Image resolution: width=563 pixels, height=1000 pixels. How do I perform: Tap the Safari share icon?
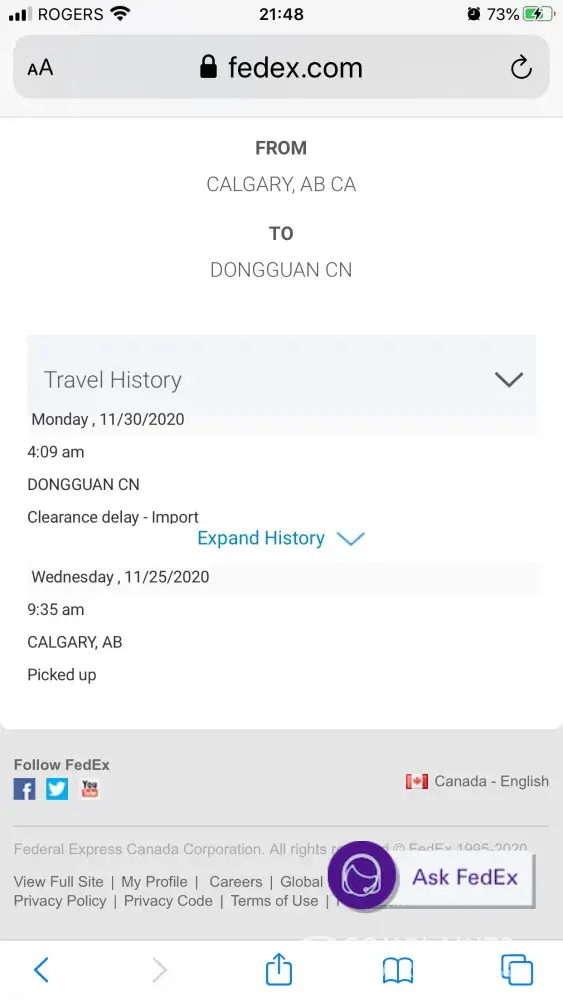point(279,968)
